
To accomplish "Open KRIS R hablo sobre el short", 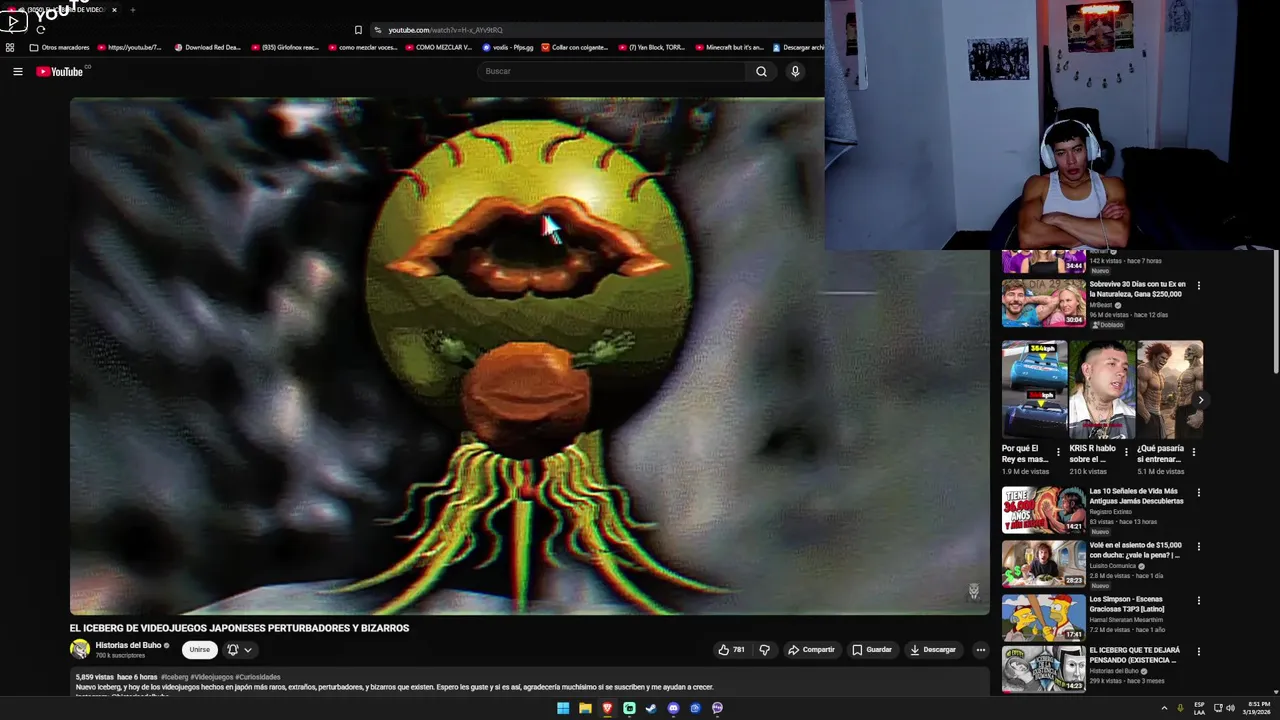I will (x=1101, y=389).
